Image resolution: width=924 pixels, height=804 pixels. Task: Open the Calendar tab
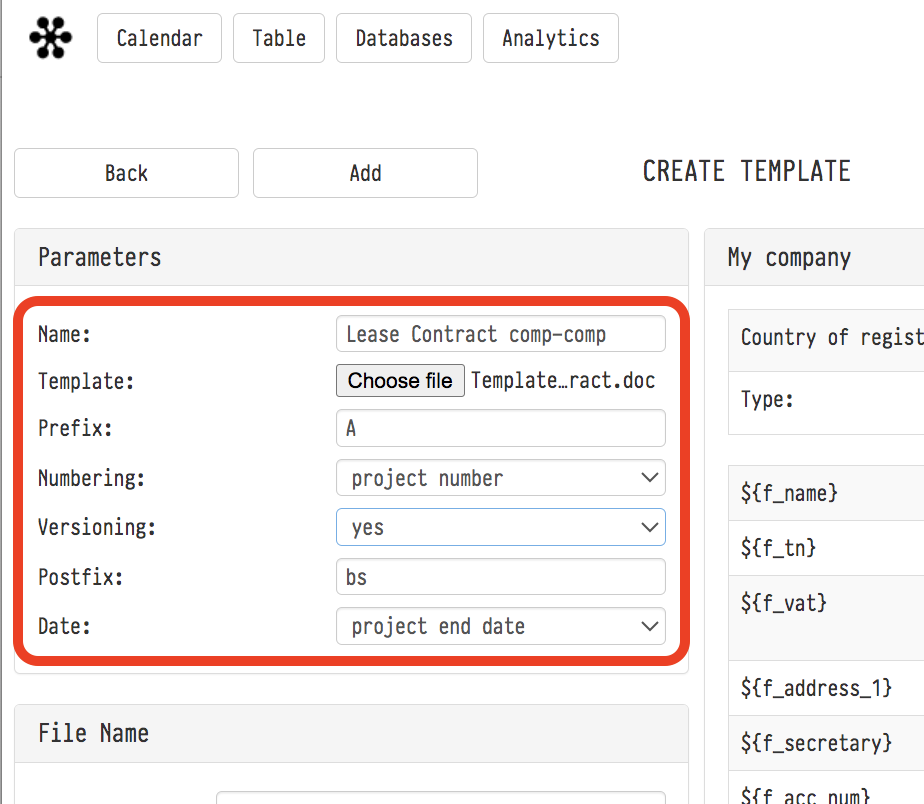click(x=159, y=38)
